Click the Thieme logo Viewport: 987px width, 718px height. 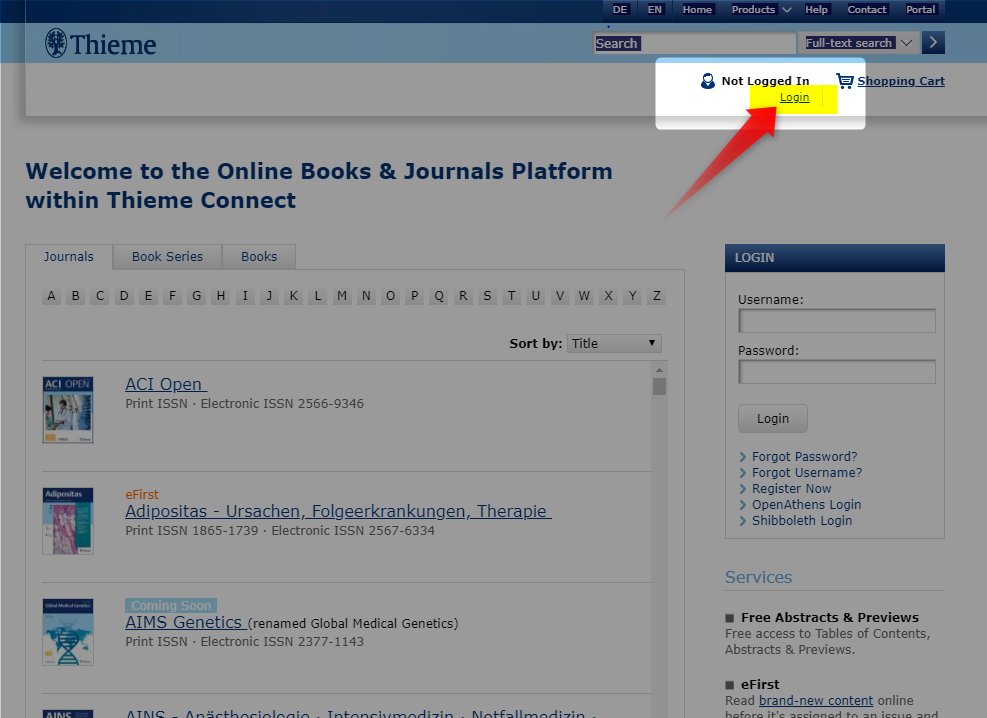point(101,44)
